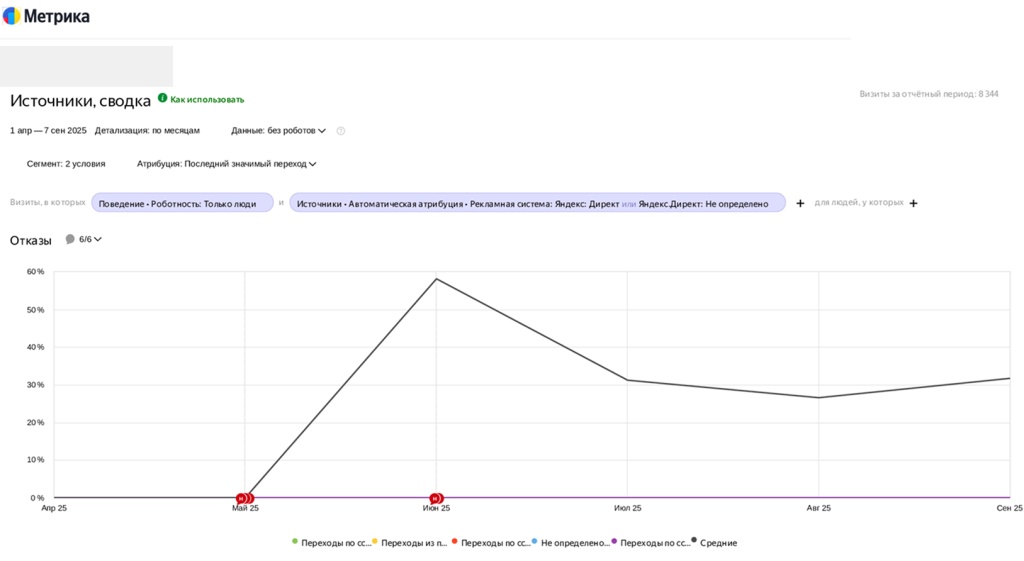Click the green info icon beside the page title
The height and width of the screenshot is (561, 1024).
[x=163, y=98]
